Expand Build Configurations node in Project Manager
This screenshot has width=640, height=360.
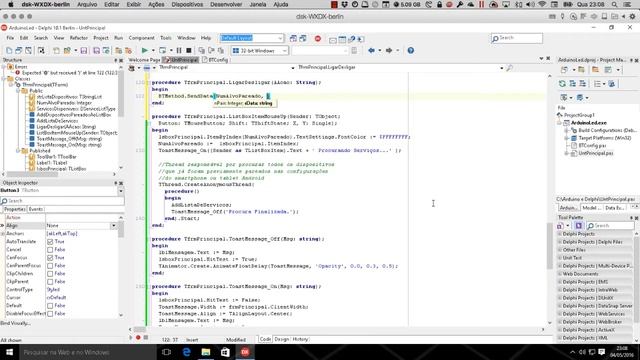(567, 131)
